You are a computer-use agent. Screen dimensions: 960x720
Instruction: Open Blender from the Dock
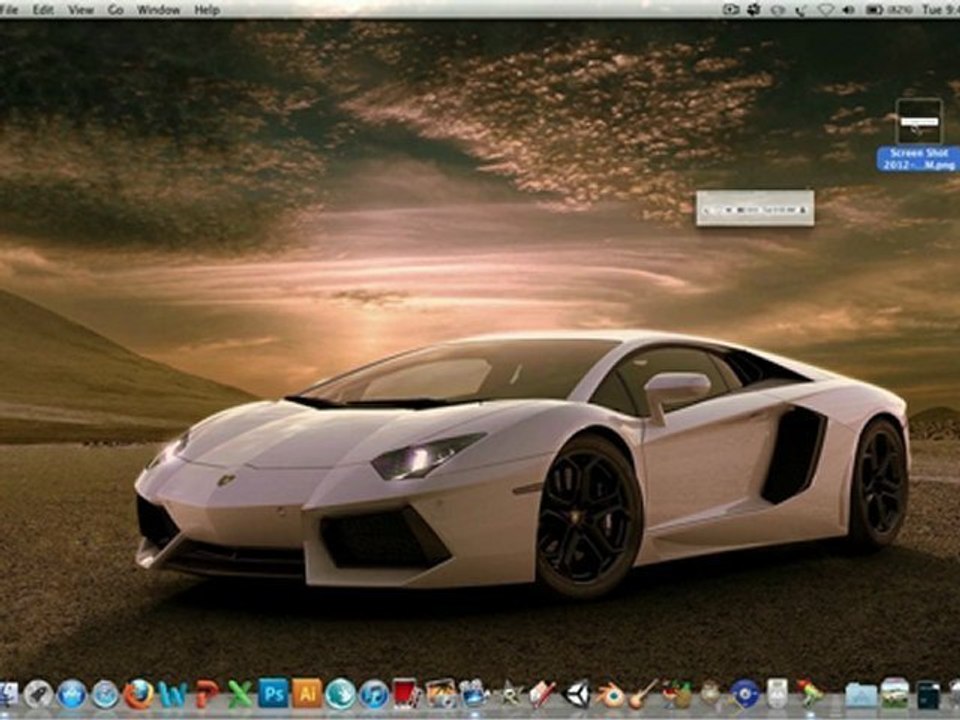tap(610, 696)
